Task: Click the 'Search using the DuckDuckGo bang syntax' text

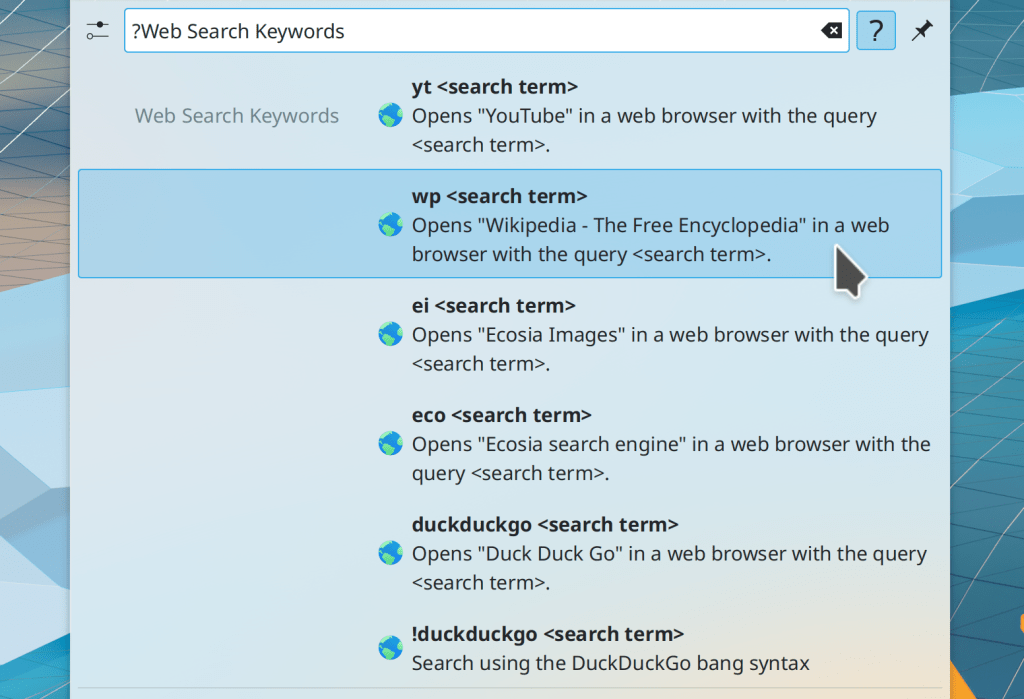Action: pyautogui.click(x=610, y=663)
